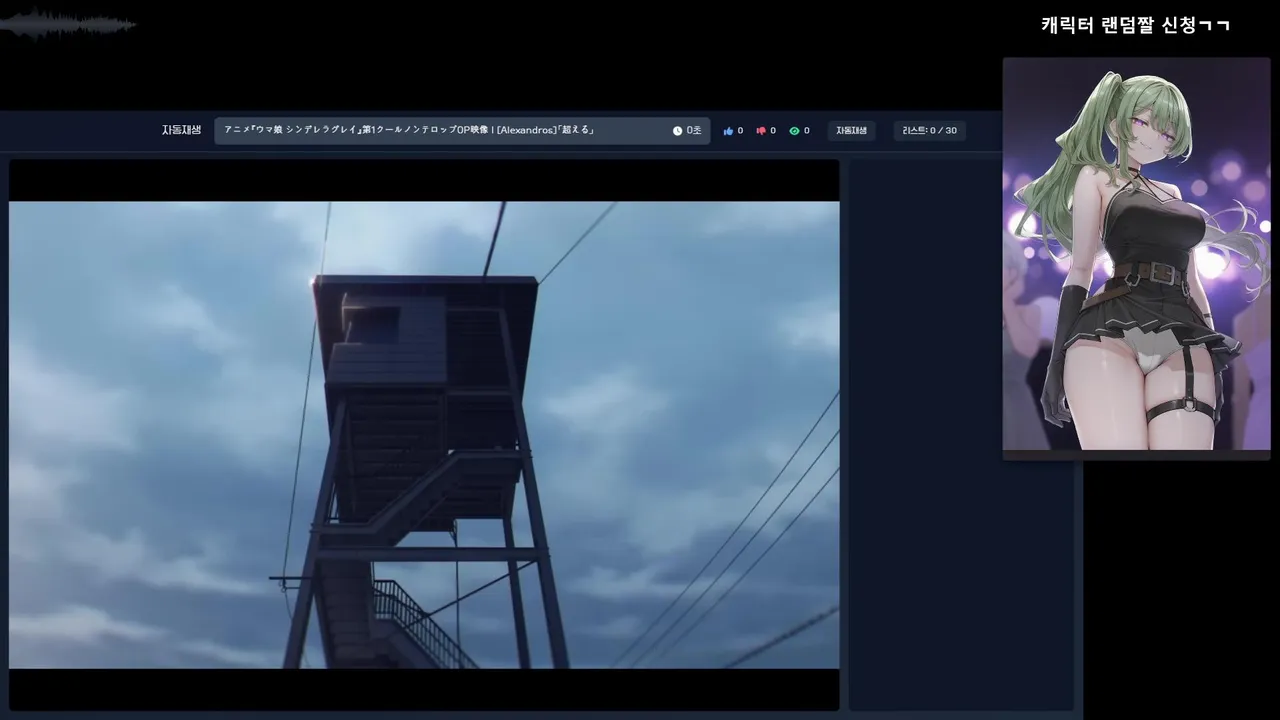The image size is (1280, 720).
Task: Open the 리스트: 0 / 30 playlist button
Action: pos(929,131)
